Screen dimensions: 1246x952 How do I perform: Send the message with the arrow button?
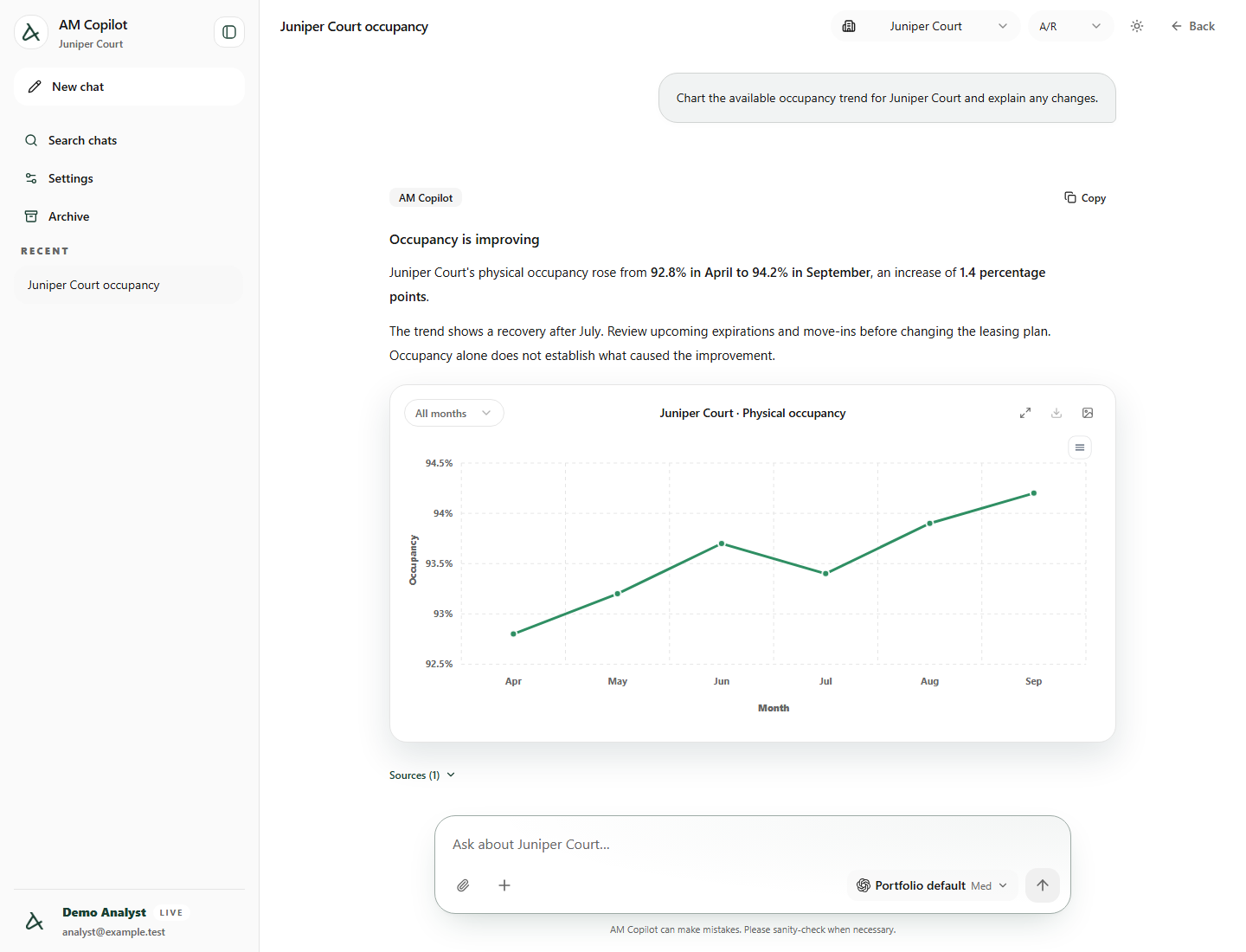[1043, 885]
